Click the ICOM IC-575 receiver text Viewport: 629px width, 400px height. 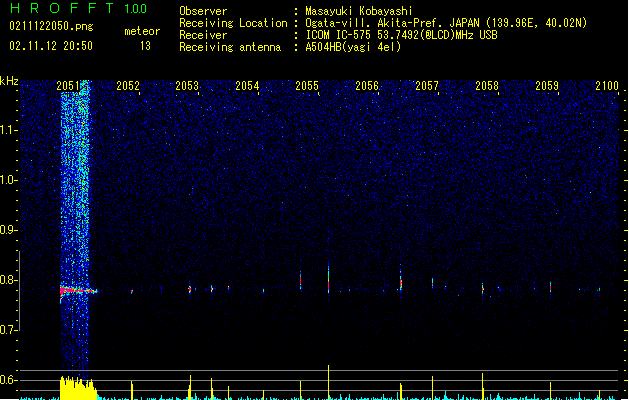pyautogui.click(x=401, y=35)
